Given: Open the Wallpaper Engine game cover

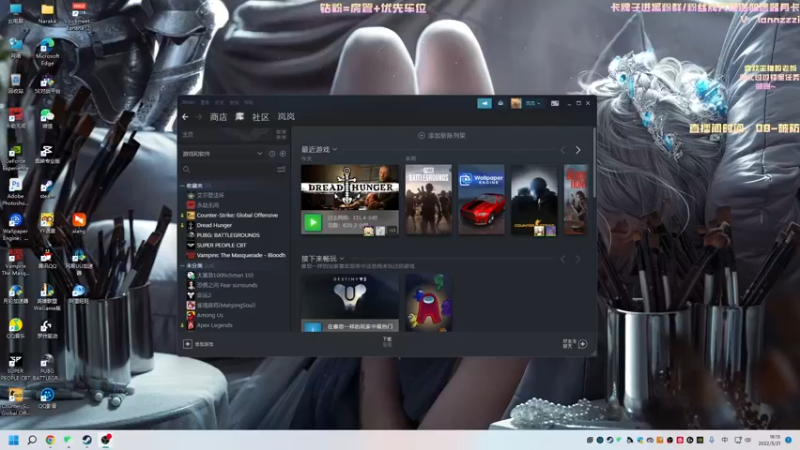Looking at the screenshot, I should click(481, 199).
